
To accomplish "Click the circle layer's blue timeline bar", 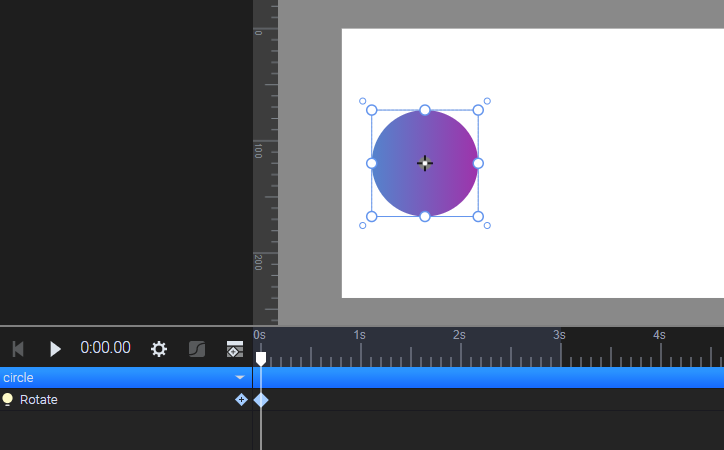I will click(489, 378).
